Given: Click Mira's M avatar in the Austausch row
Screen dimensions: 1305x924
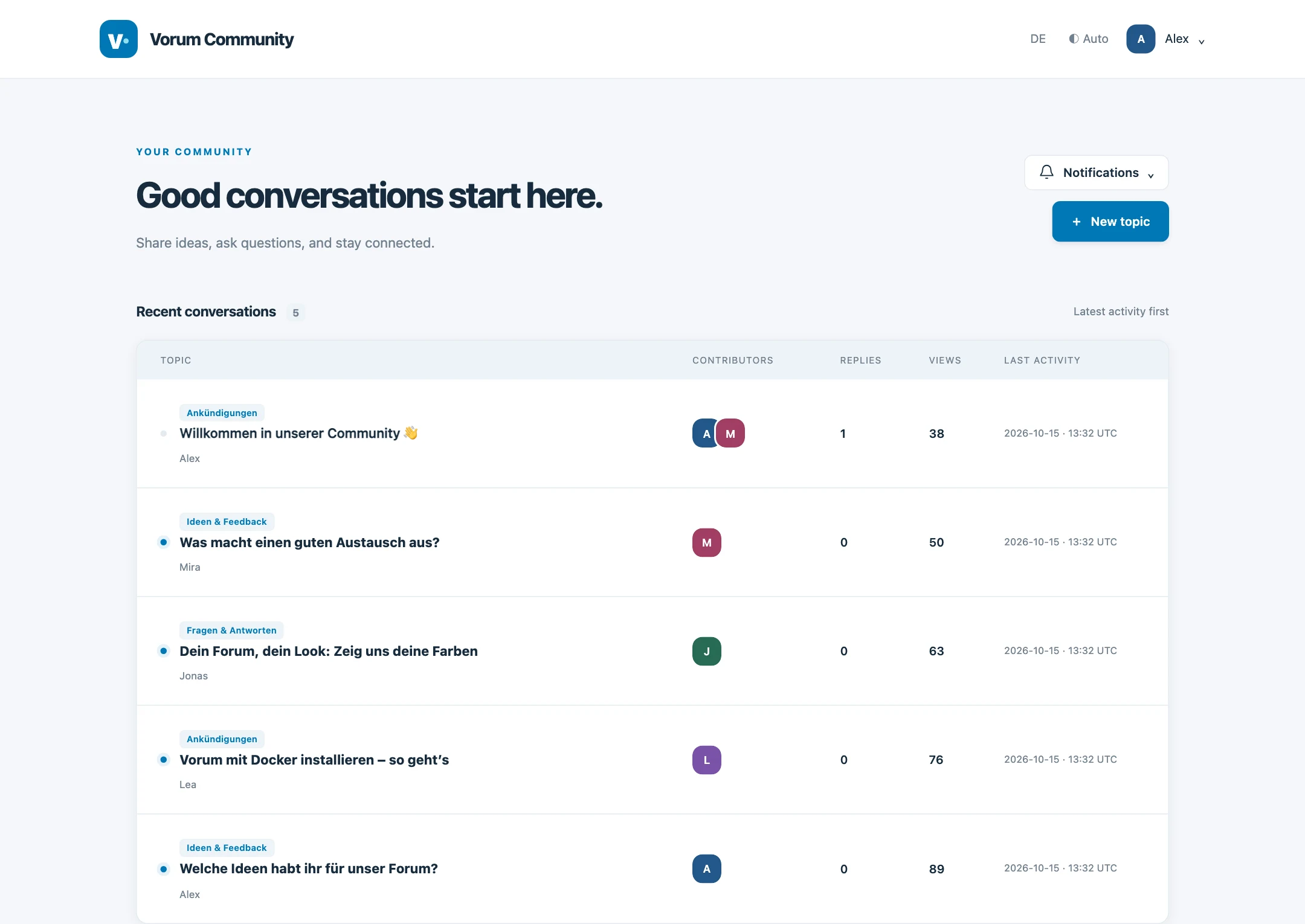Looking at the screenshot, I should point(707,542).
